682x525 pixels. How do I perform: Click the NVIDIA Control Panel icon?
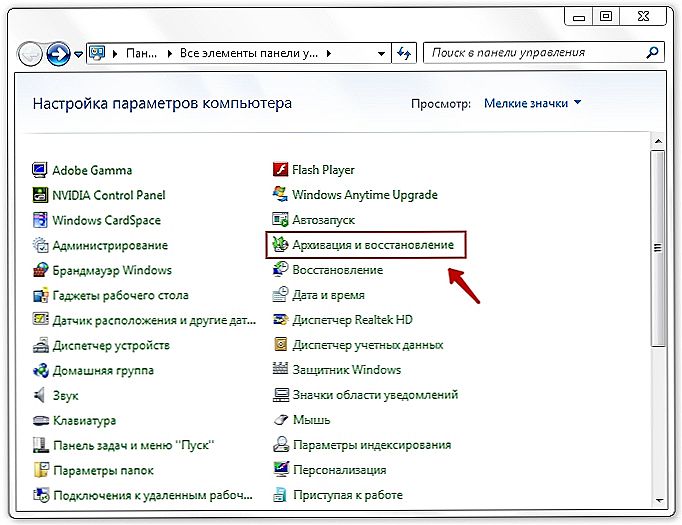[x=40, y=195]
